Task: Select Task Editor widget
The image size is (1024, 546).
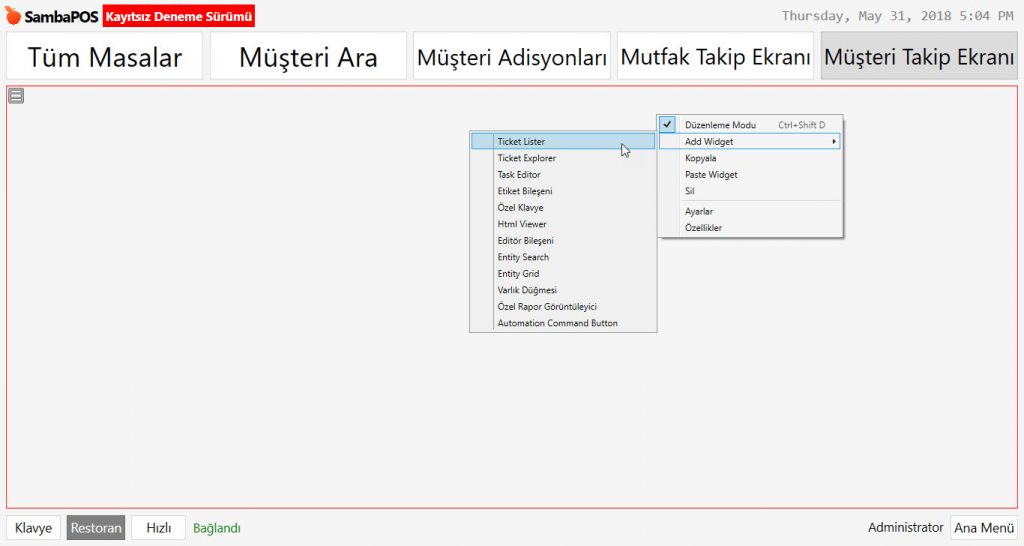Action: (519, 175)
